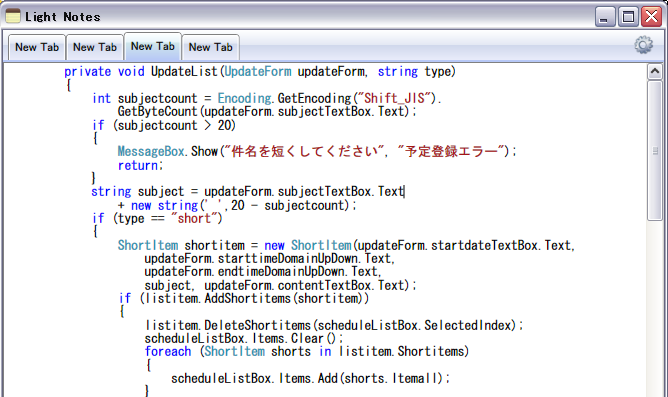Viewport: 668px width, 397px height.
Task: Close the Light Notes window
Action: 651,17
